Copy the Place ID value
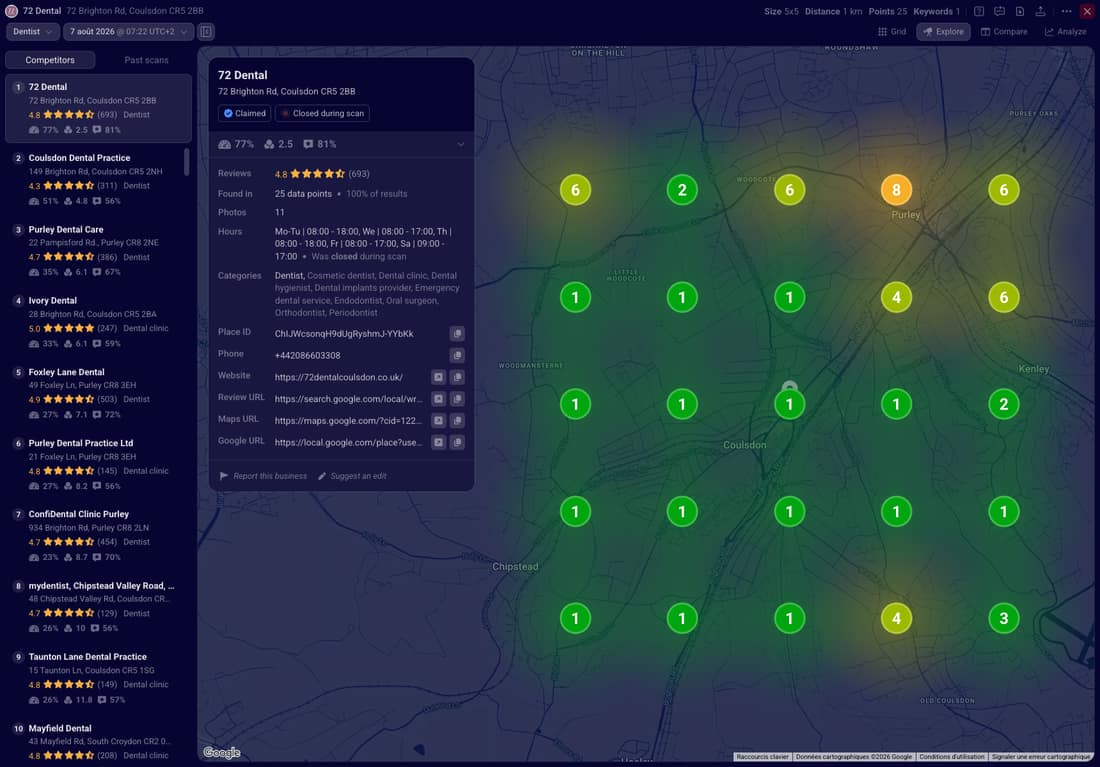The width and height of the screenshot is (1100, 767). tap(457, 333)
